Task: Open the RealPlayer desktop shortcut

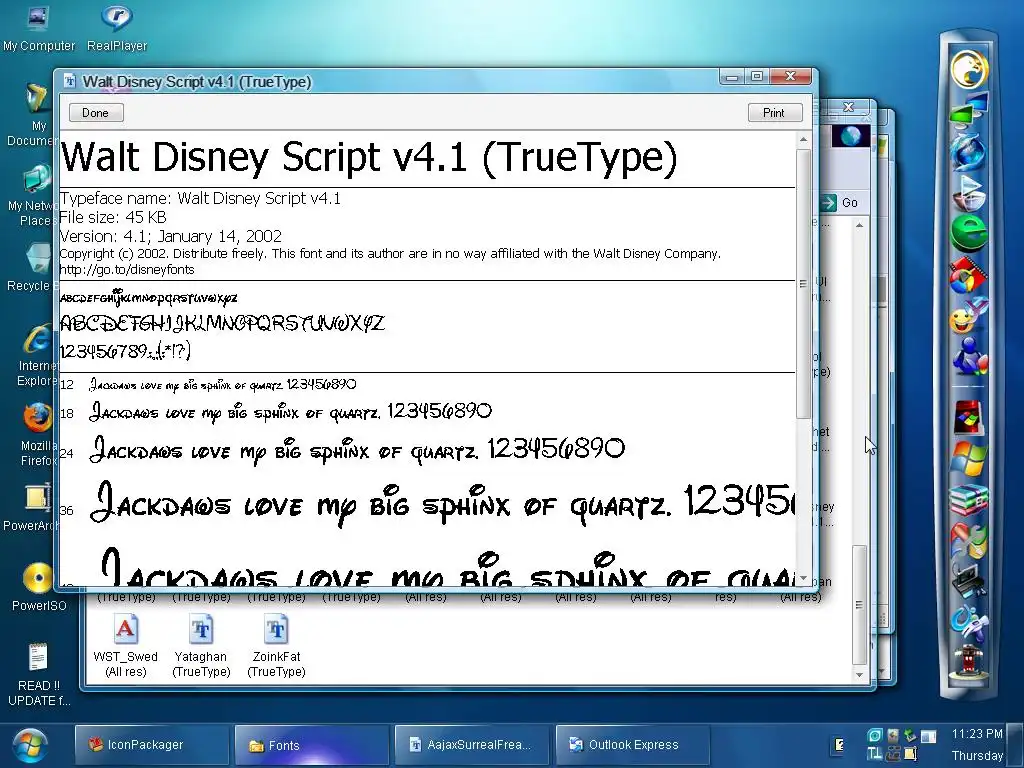Action: coord(117,29)
